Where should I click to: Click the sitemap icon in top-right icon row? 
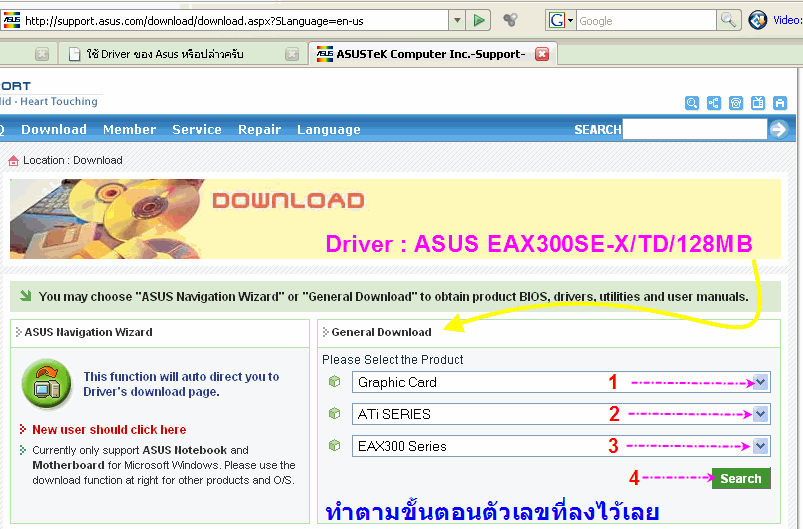coord(714,103)
